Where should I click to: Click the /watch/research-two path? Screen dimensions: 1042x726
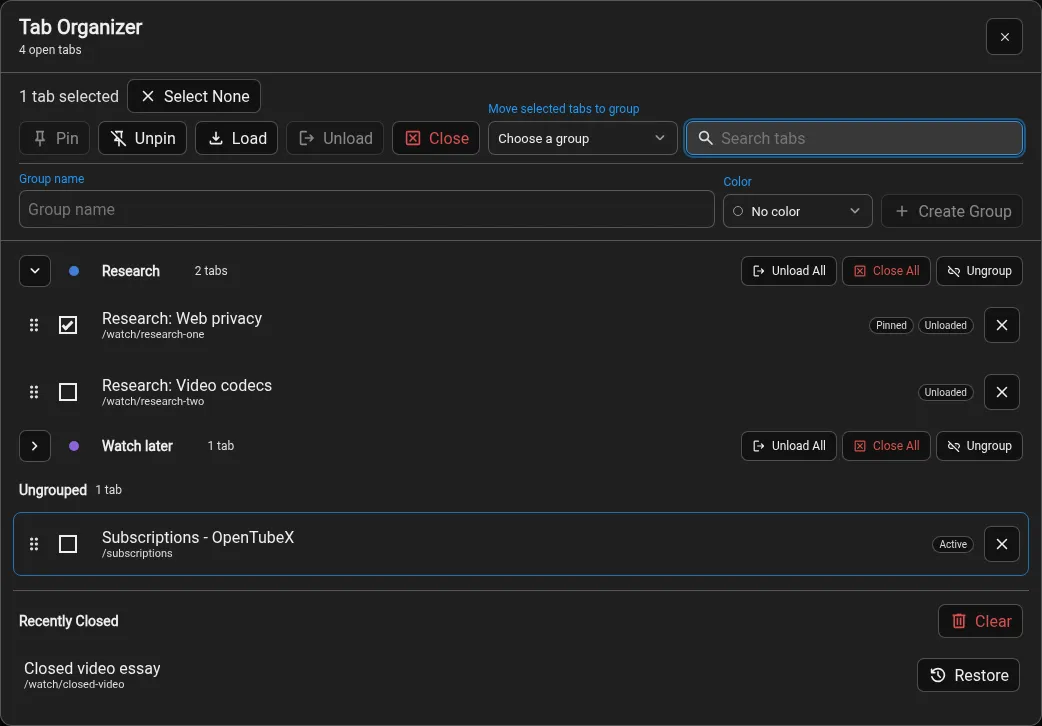click(x=153, y=402)
